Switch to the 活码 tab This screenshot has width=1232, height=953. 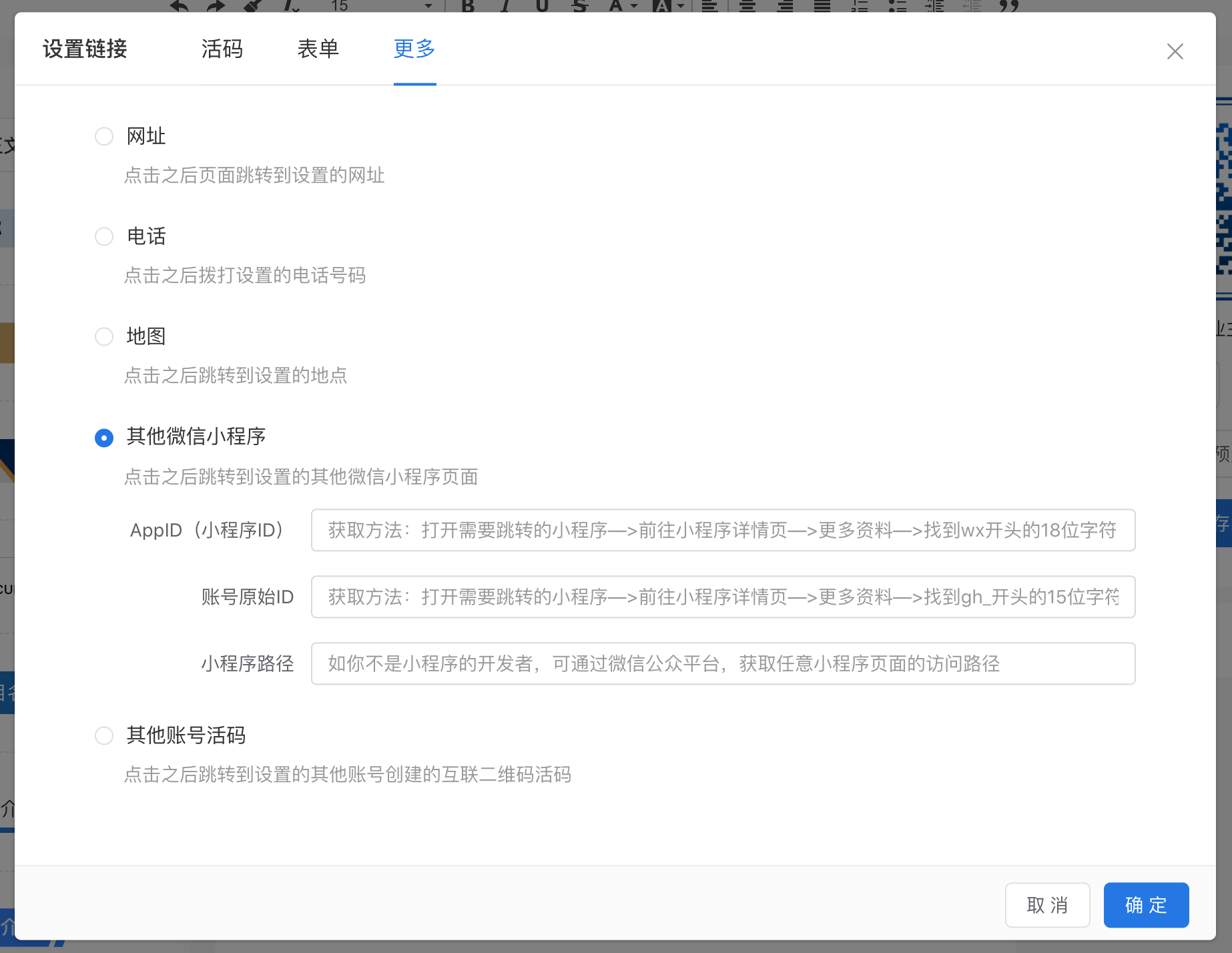coord(222,49)
